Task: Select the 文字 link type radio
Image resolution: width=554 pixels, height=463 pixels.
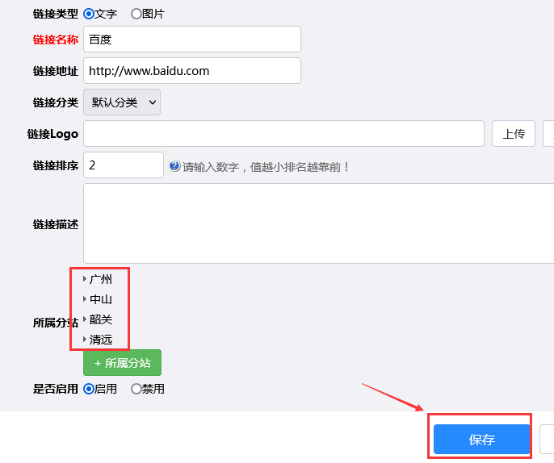Action: (88, 14)
